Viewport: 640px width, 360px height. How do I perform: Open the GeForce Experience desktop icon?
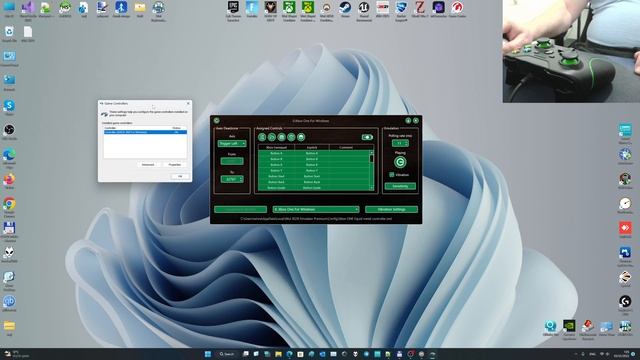[569, 329]
